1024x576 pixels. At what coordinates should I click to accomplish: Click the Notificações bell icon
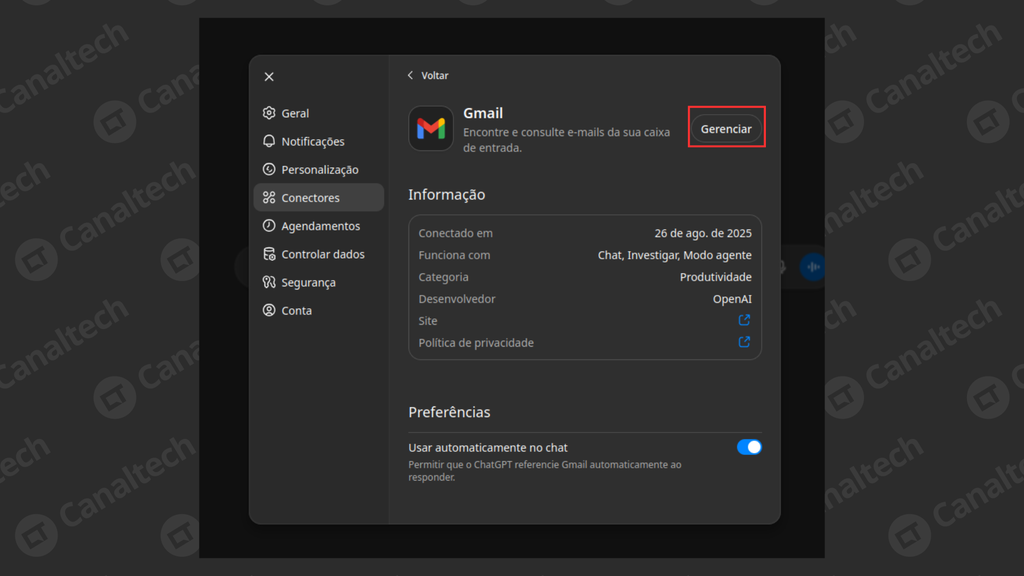269,141
